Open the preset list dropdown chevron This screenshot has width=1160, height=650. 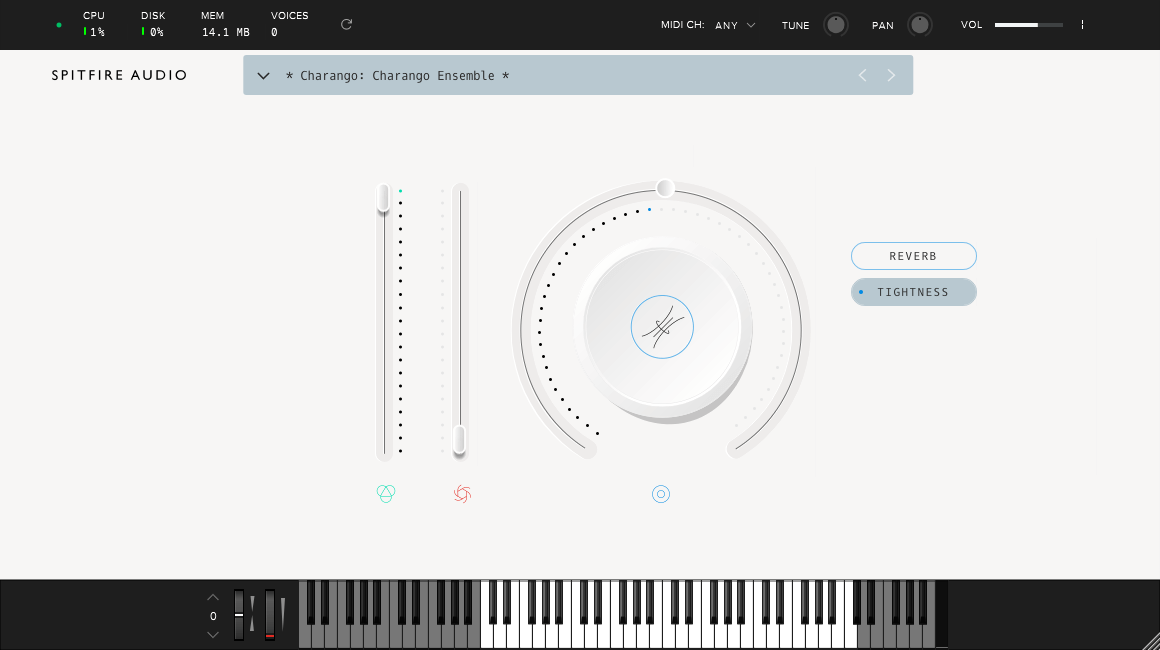pos(263,75)
